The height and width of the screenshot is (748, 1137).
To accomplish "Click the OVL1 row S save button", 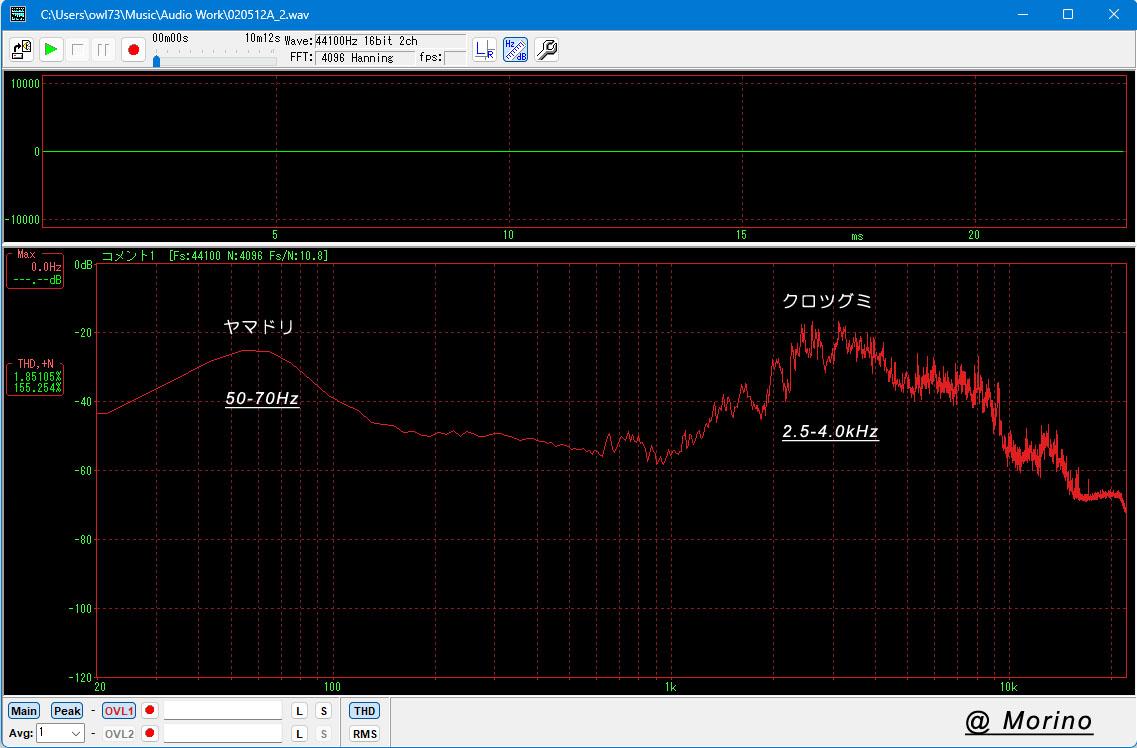I will (x=323, y=711).
